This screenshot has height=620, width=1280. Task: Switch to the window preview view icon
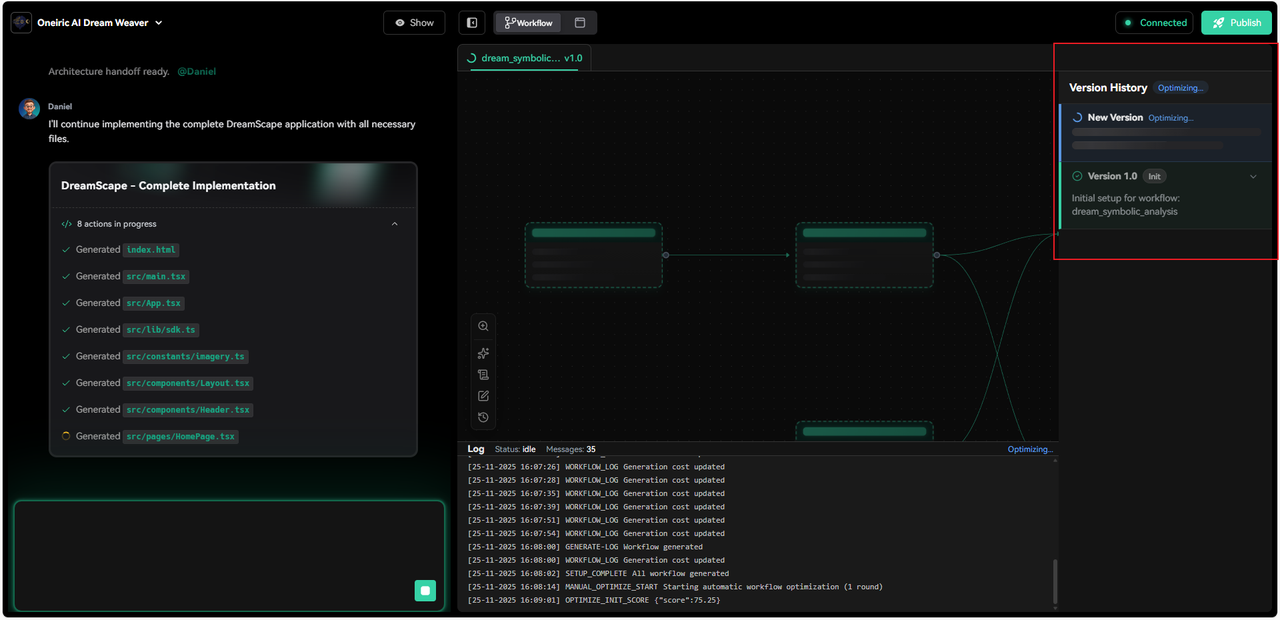coord(580,23)
